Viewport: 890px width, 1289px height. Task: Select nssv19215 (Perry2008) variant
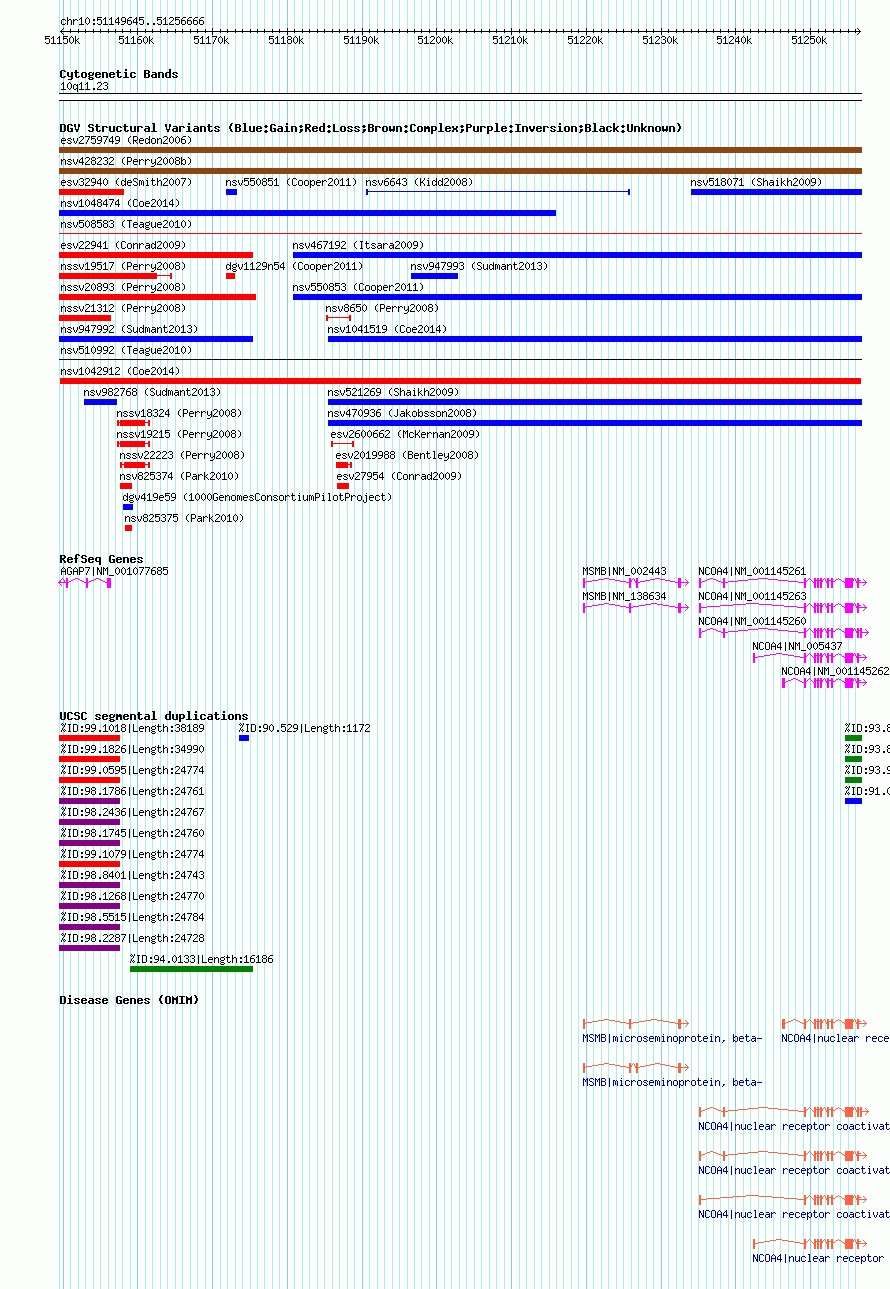coord(133,443)
